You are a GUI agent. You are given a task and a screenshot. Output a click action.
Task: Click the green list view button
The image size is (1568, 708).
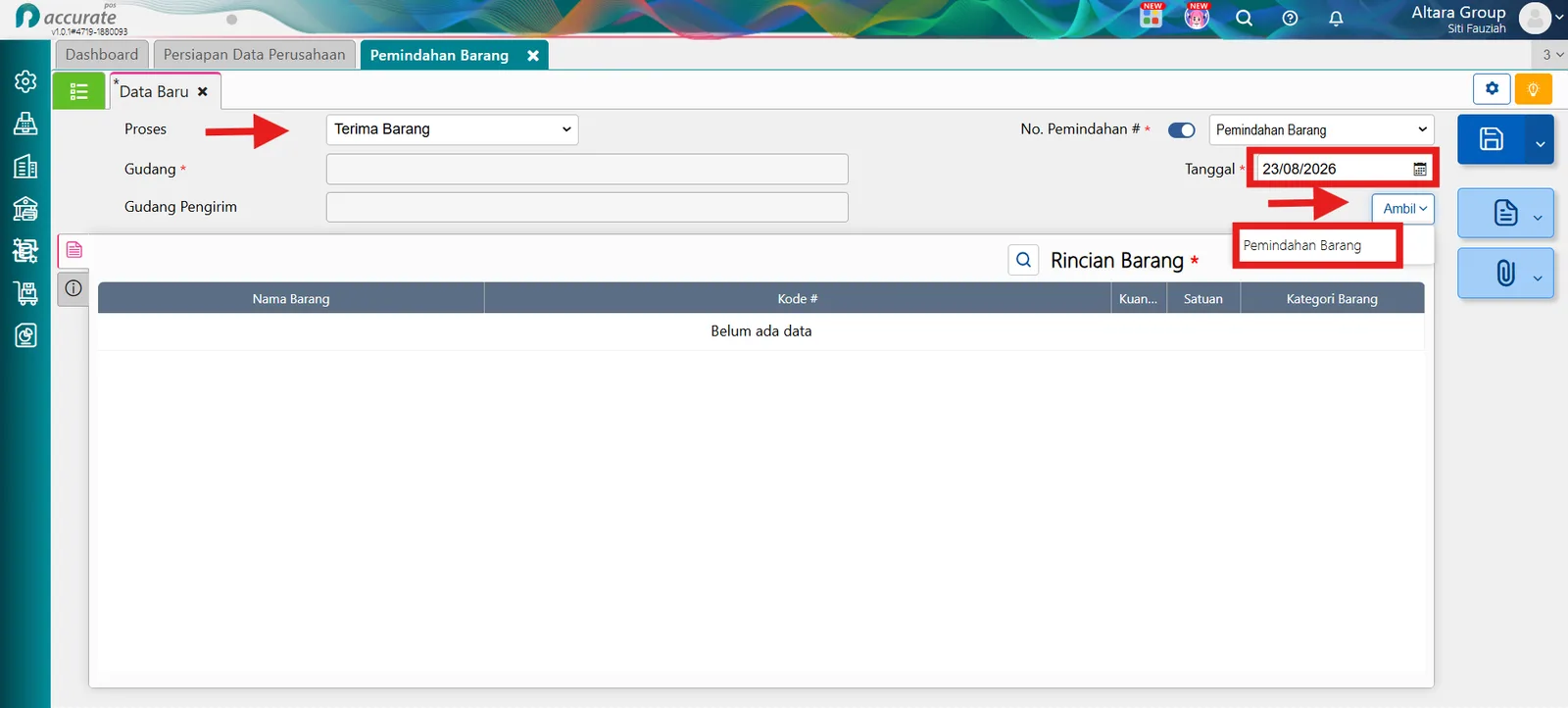coord(78,91)
